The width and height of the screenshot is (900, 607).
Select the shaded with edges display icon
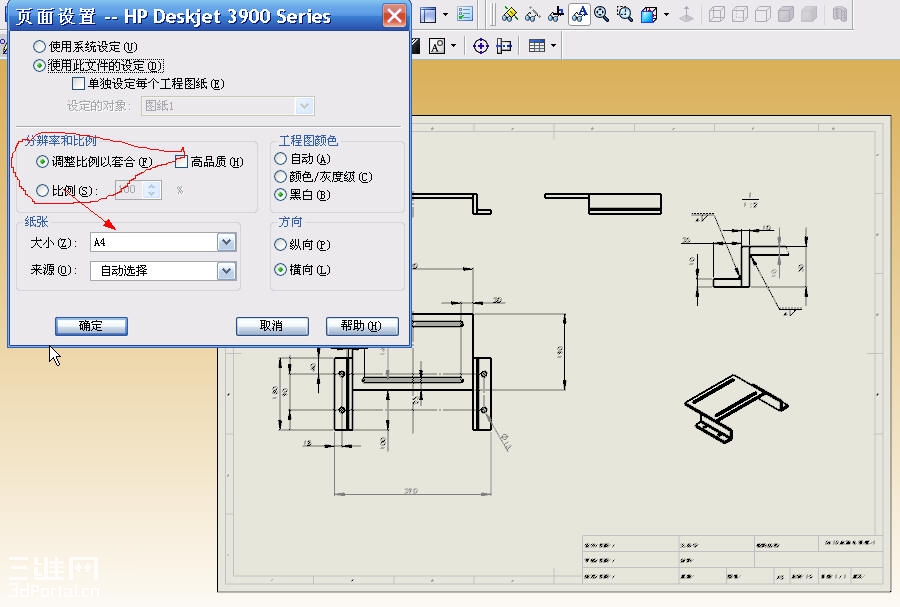[x=786, y=14]
